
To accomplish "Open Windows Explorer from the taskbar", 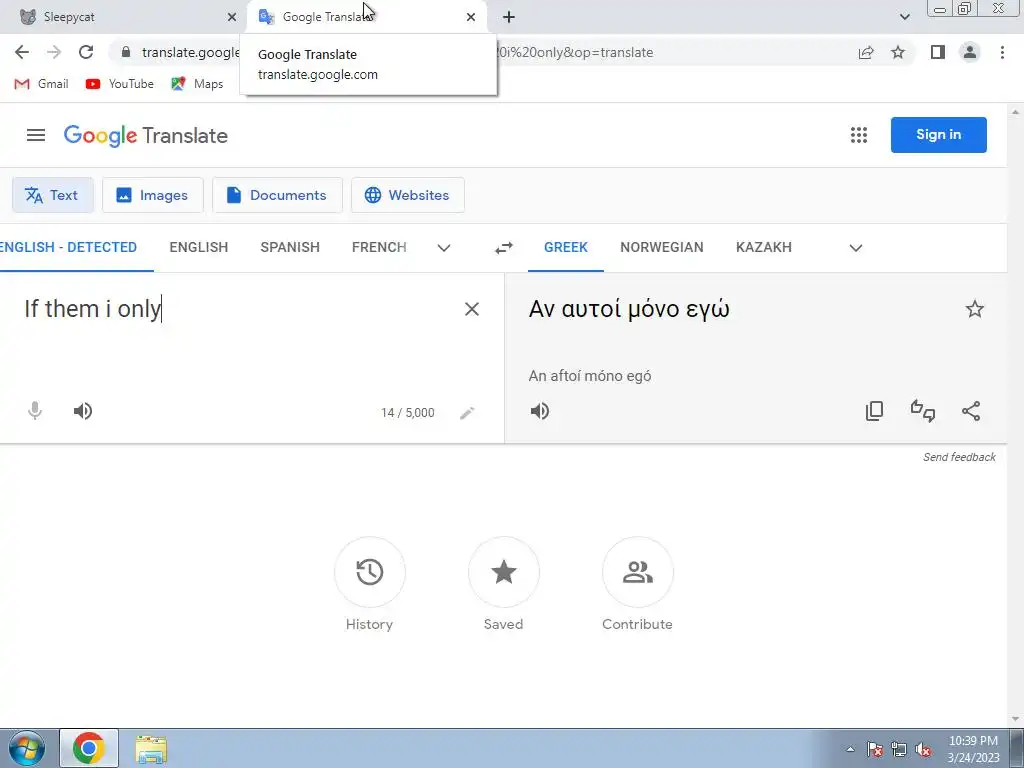I will point(151,749).
